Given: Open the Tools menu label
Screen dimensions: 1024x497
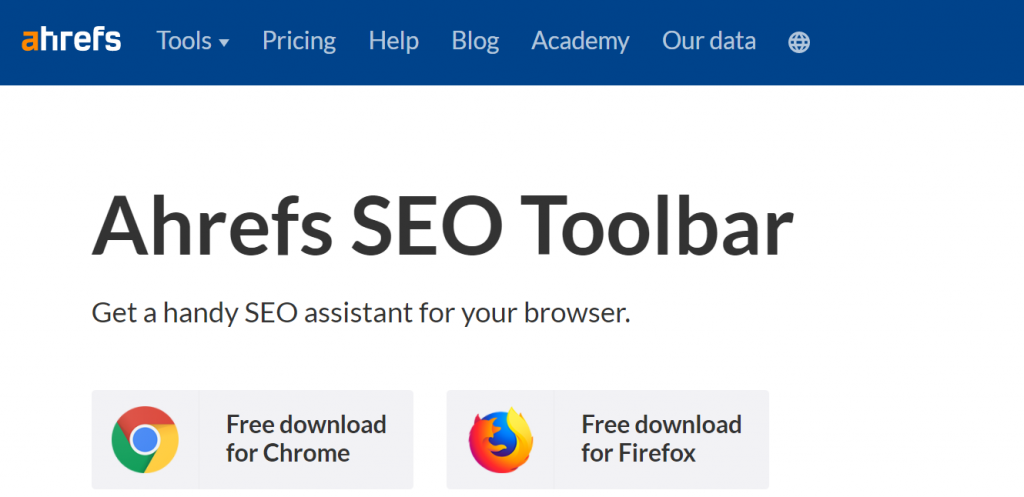Looking at the screenshot, I should pyautogui.click(x=184, y=41).
